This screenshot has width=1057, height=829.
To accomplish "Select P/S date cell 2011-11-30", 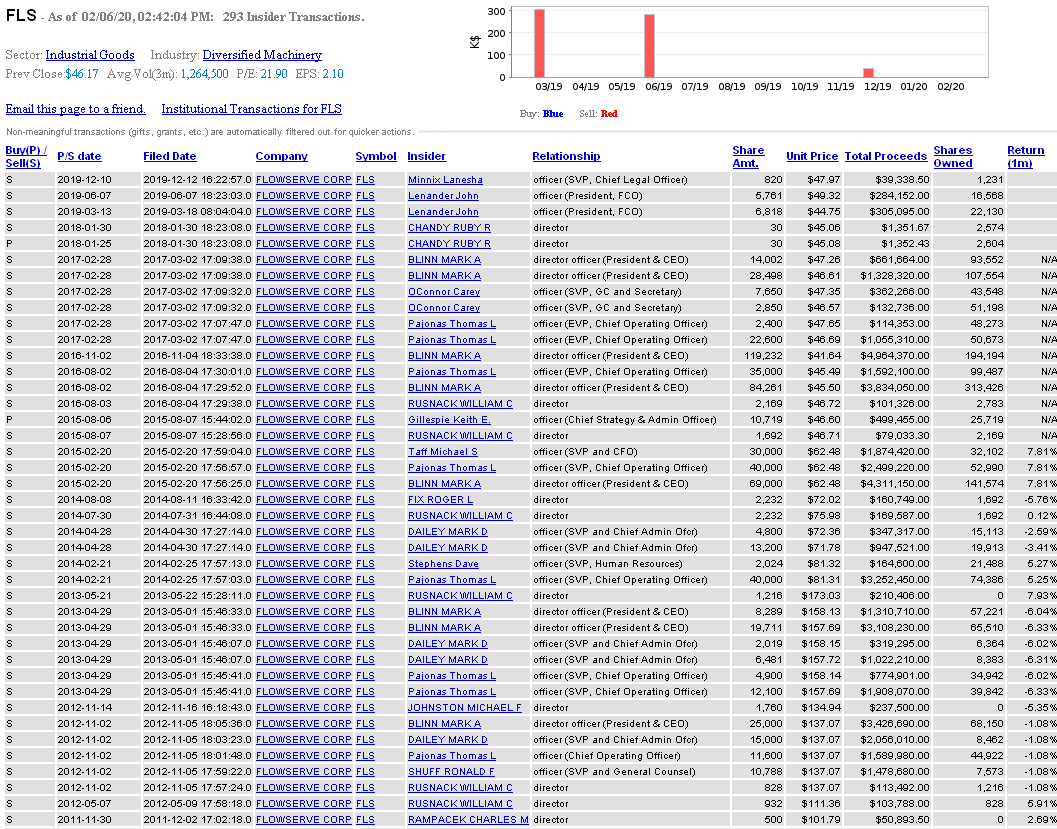I will [x=84, y=820].
